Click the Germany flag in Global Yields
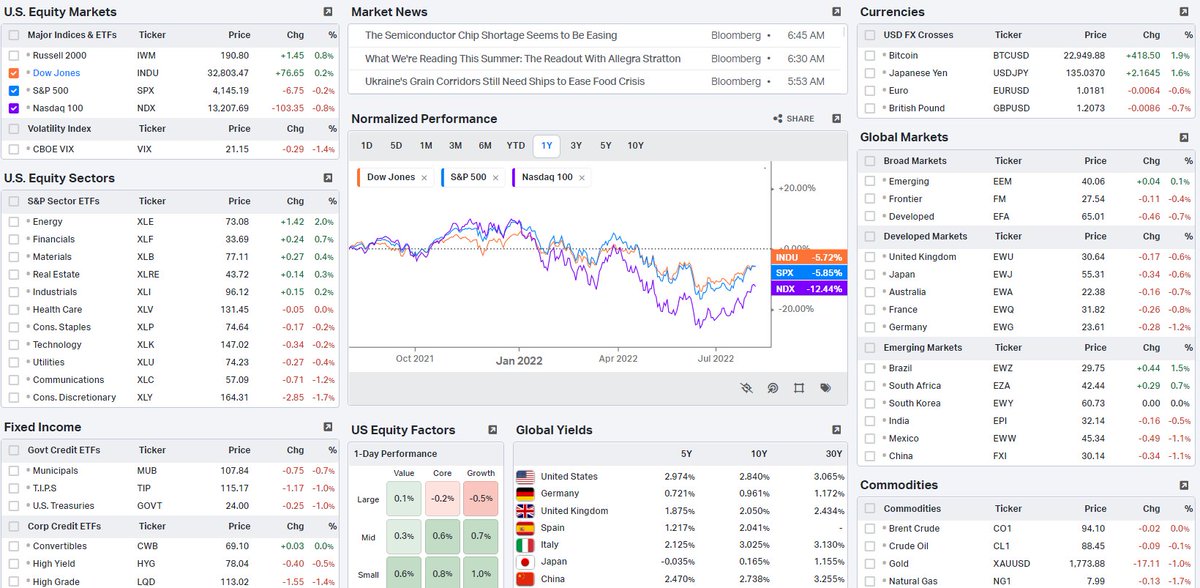This screenshot has width=1200, height=588. [525, 494]
